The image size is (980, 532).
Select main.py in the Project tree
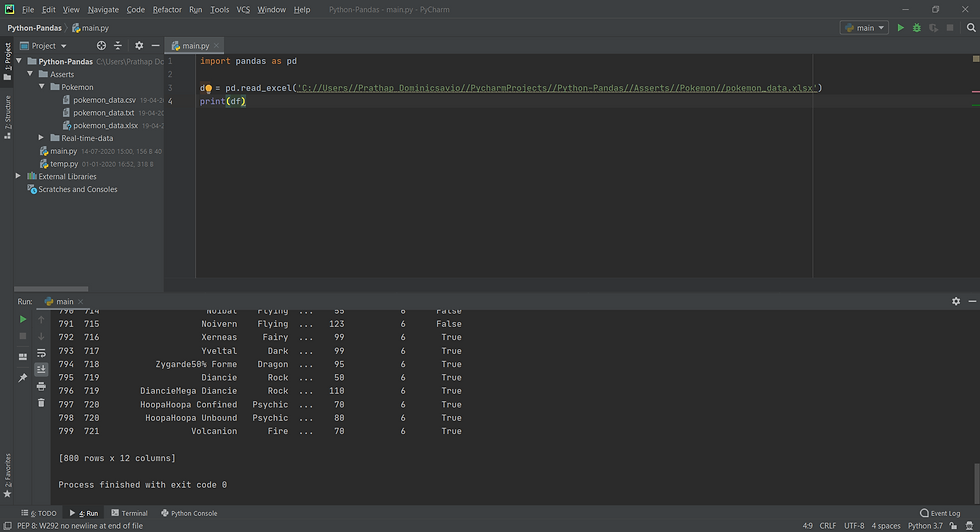pos(63,151)
